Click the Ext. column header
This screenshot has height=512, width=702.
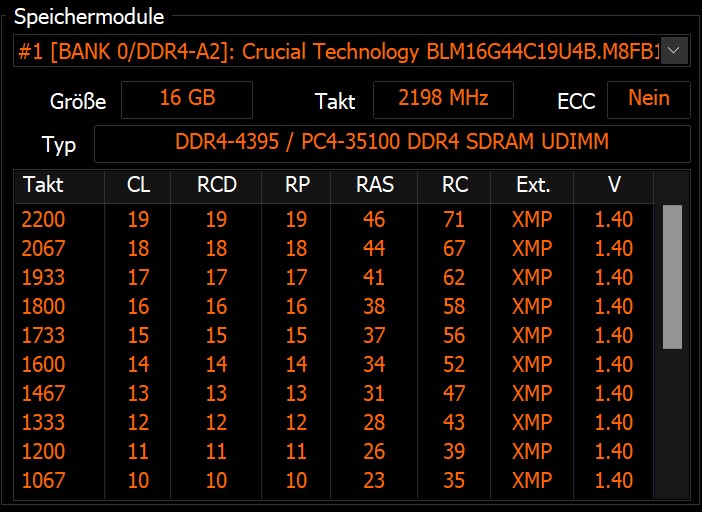pyautogui.click(x=532, y=186)
